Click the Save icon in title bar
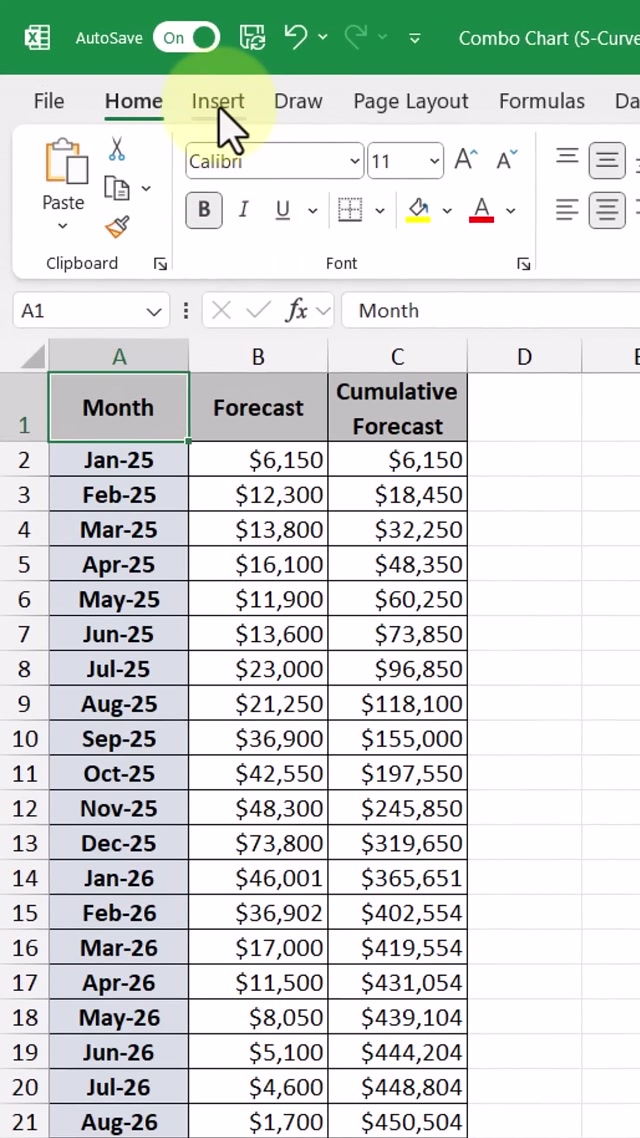The height and width of the screenshot is (1138, 640). pyautogui.click(x=253, y=38)
